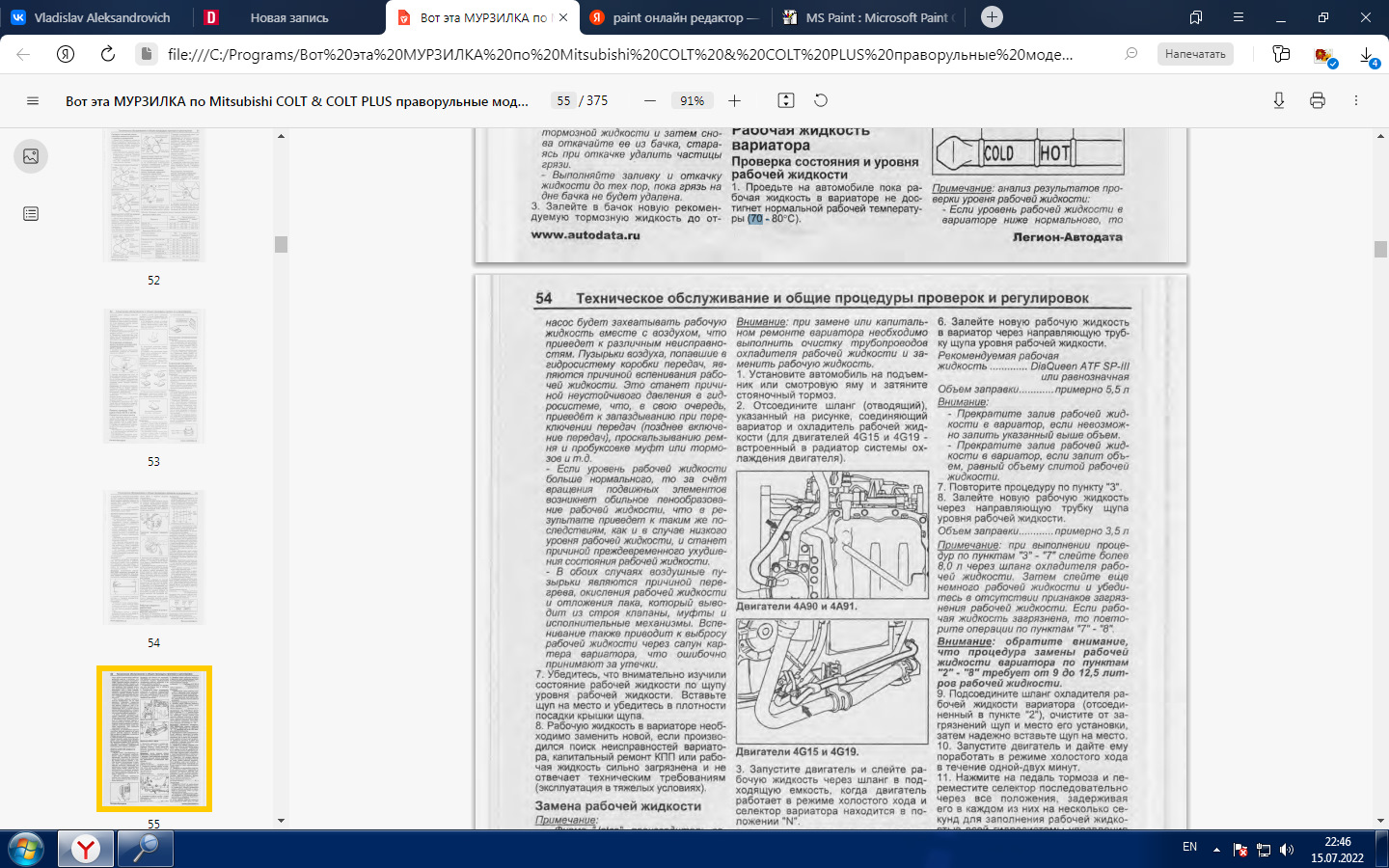Select the highlighted page 55 thumbnail
The width and height of the screenshot is (1389, 868).
[153, 738]
